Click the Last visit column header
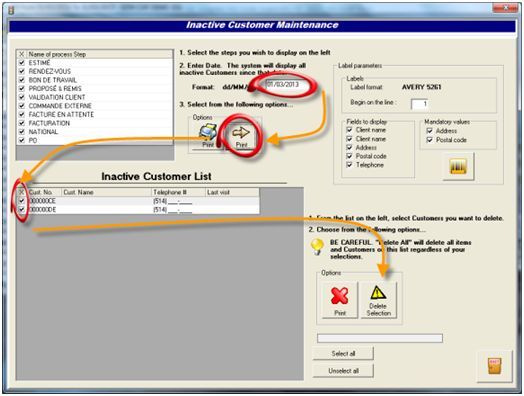Viewport: 524px width, 396px height. coord(232,192)
